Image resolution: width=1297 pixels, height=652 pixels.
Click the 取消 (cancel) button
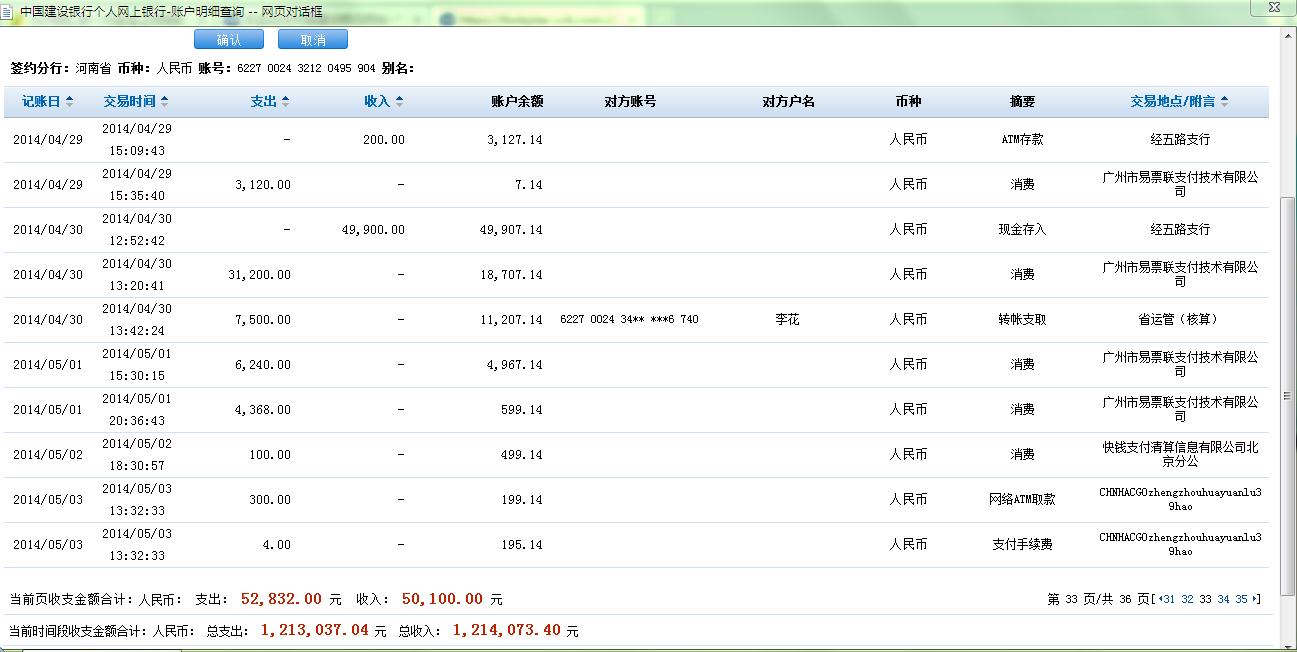312,40
